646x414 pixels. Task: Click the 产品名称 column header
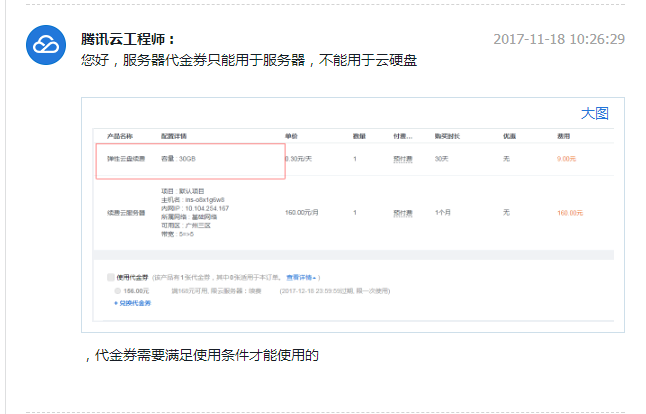[120, 136]
